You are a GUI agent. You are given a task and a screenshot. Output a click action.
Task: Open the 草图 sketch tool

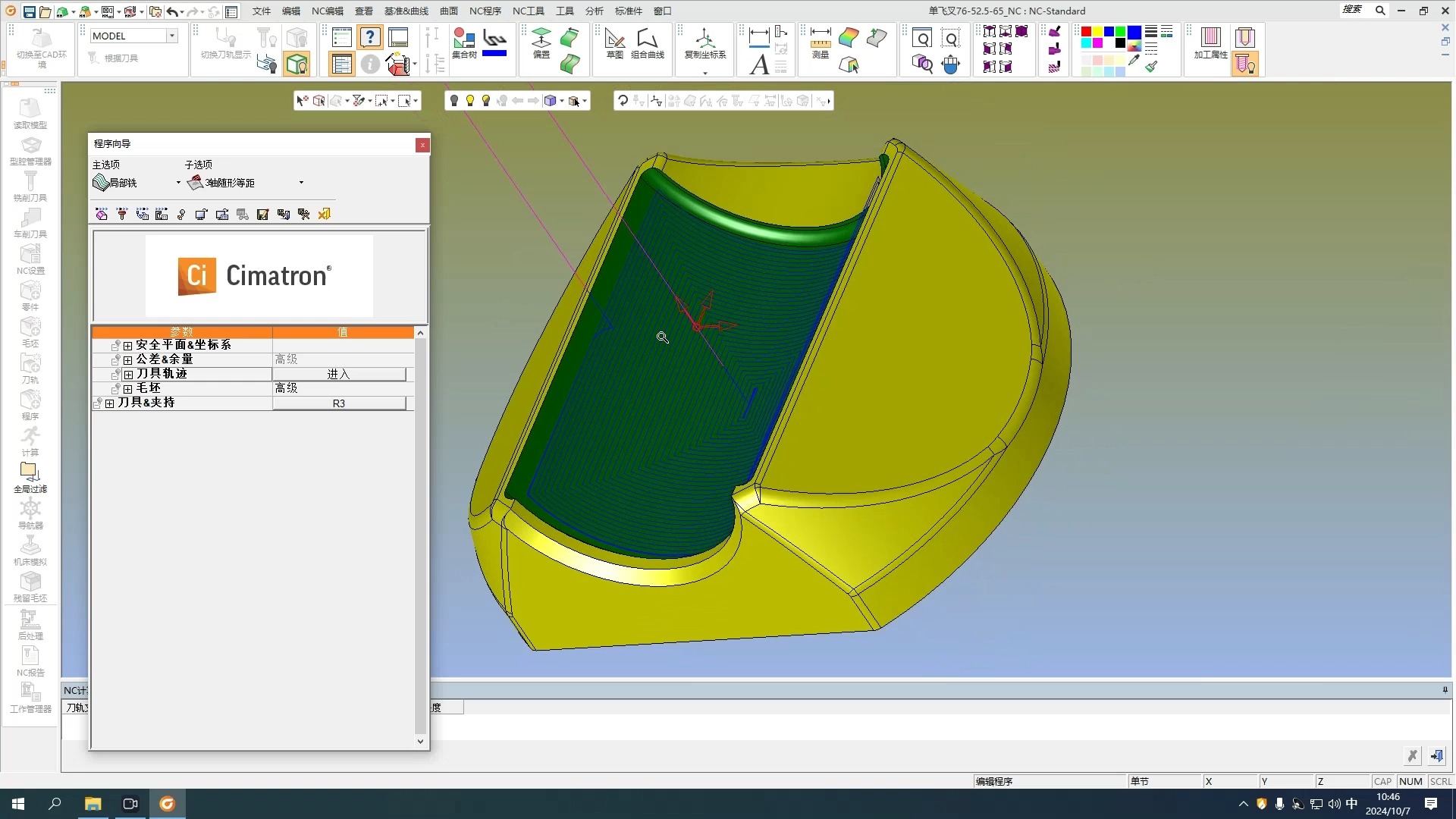point(615,42)
